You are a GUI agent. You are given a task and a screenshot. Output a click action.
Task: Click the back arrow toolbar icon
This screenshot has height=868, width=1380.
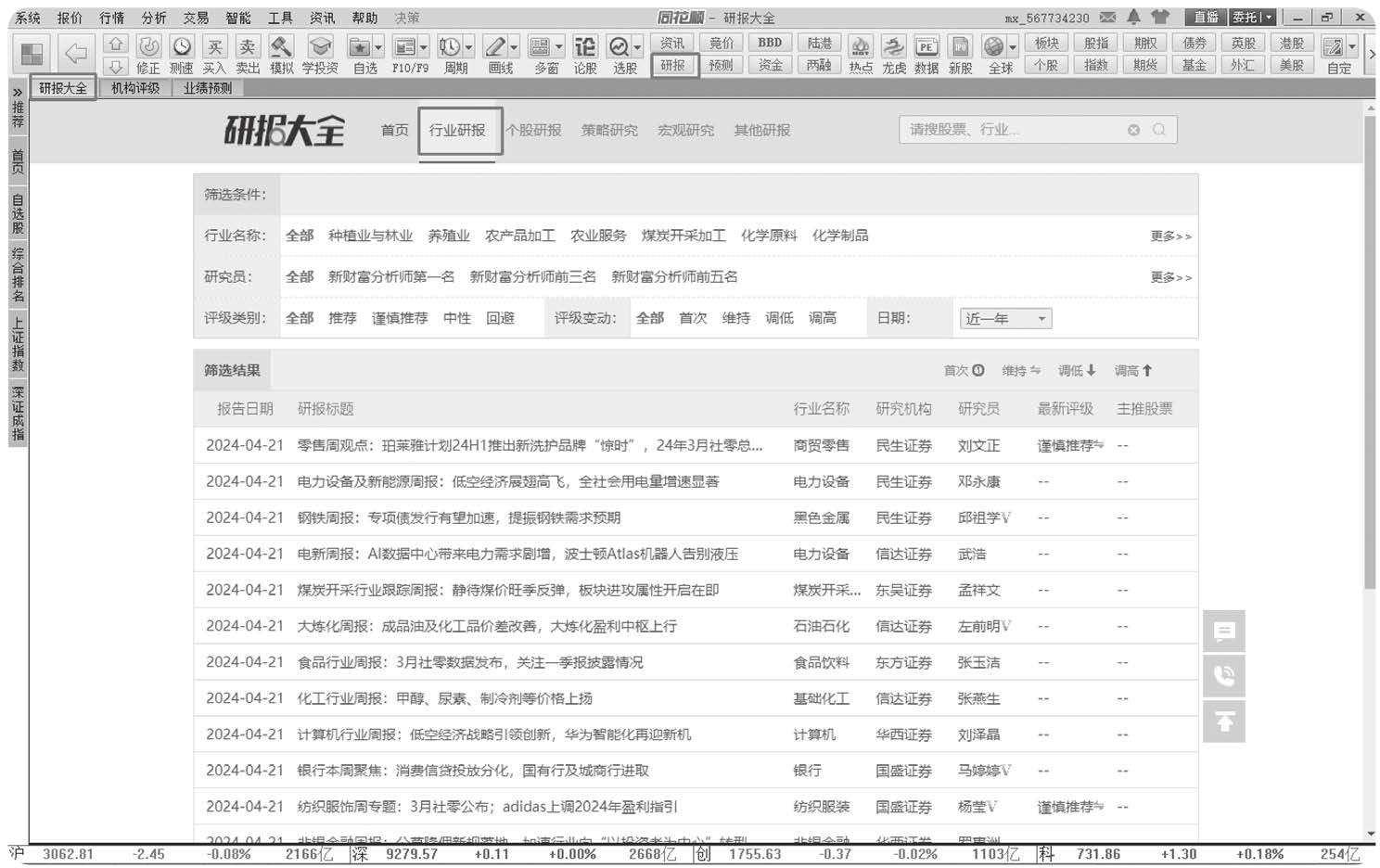point(75,54)
